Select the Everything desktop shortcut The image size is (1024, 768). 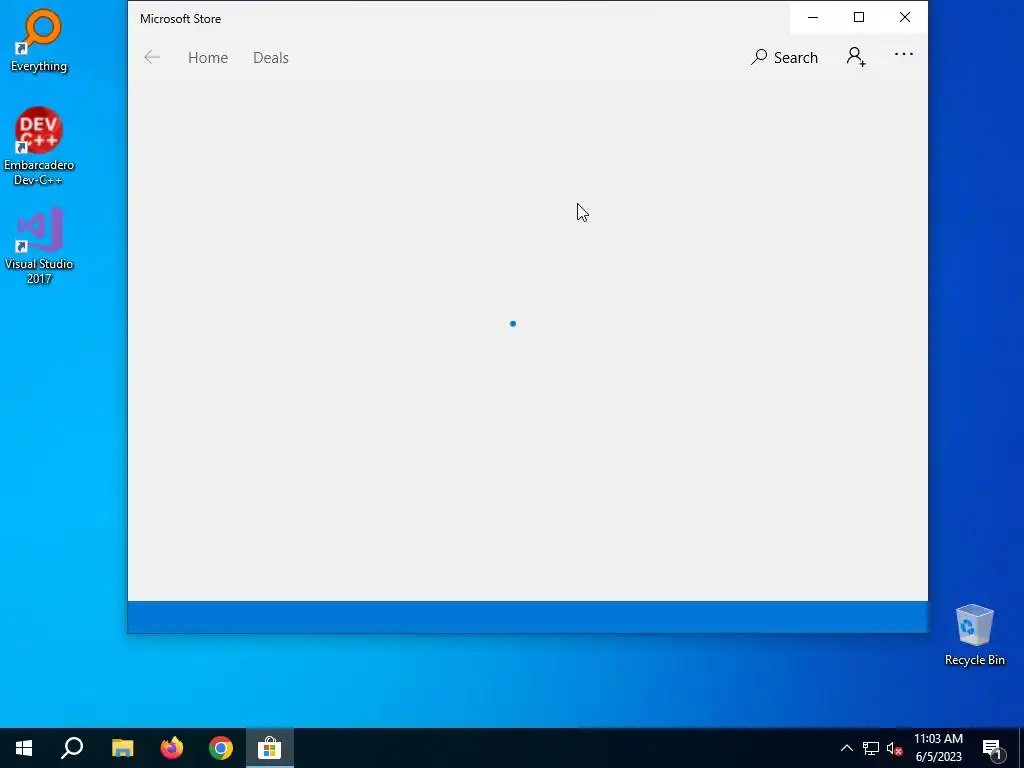[39, 41]
